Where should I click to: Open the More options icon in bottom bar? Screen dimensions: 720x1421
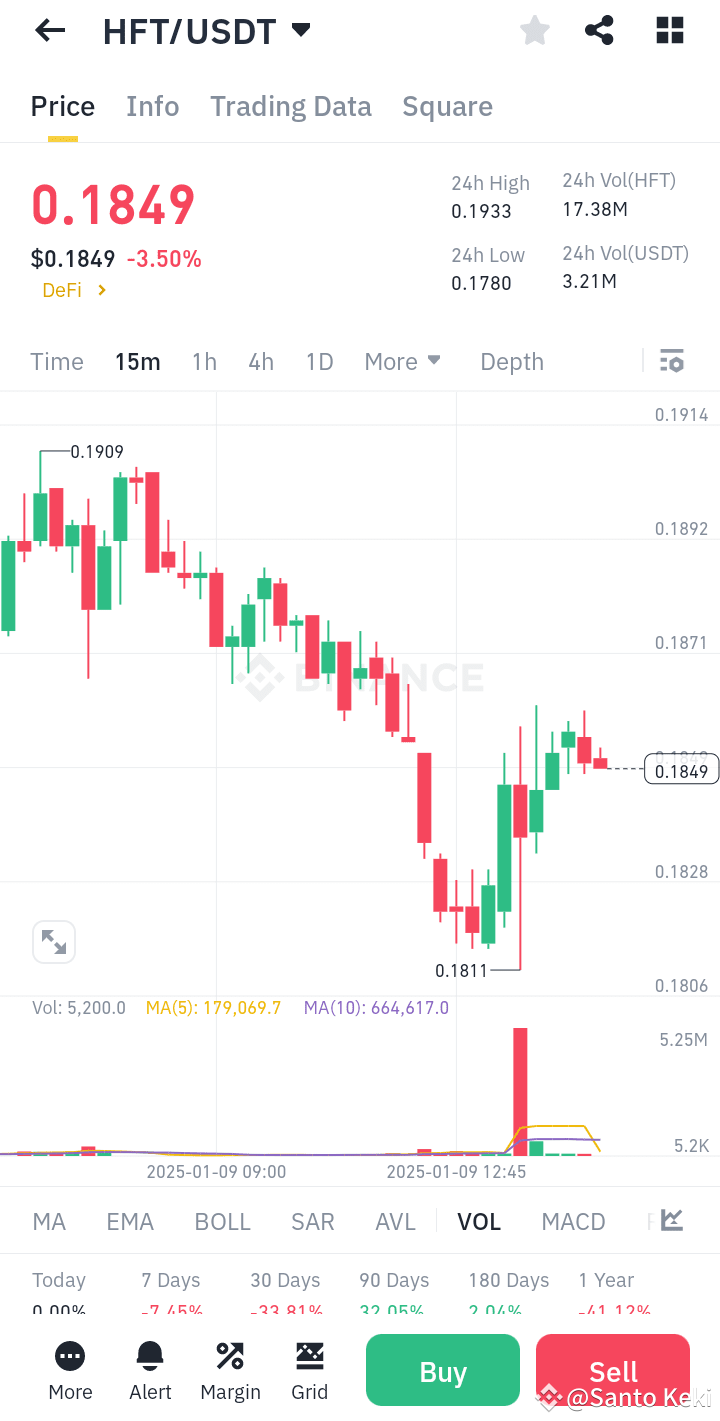[x=70, y=1369]
